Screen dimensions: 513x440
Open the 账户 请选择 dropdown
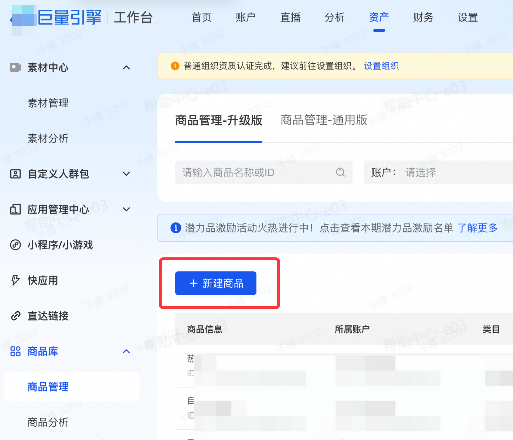pyautogui.click(x=438, y=172)
